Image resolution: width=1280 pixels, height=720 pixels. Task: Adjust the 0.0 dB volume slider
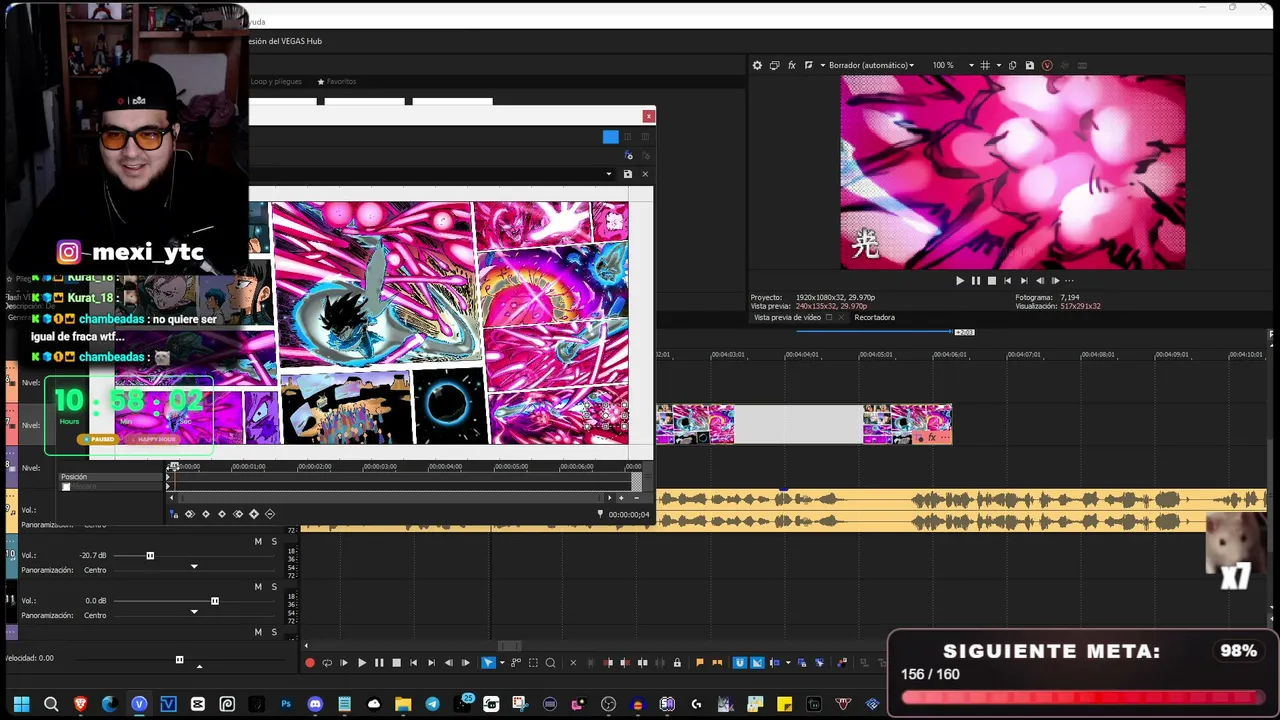(x=214, y=601)
